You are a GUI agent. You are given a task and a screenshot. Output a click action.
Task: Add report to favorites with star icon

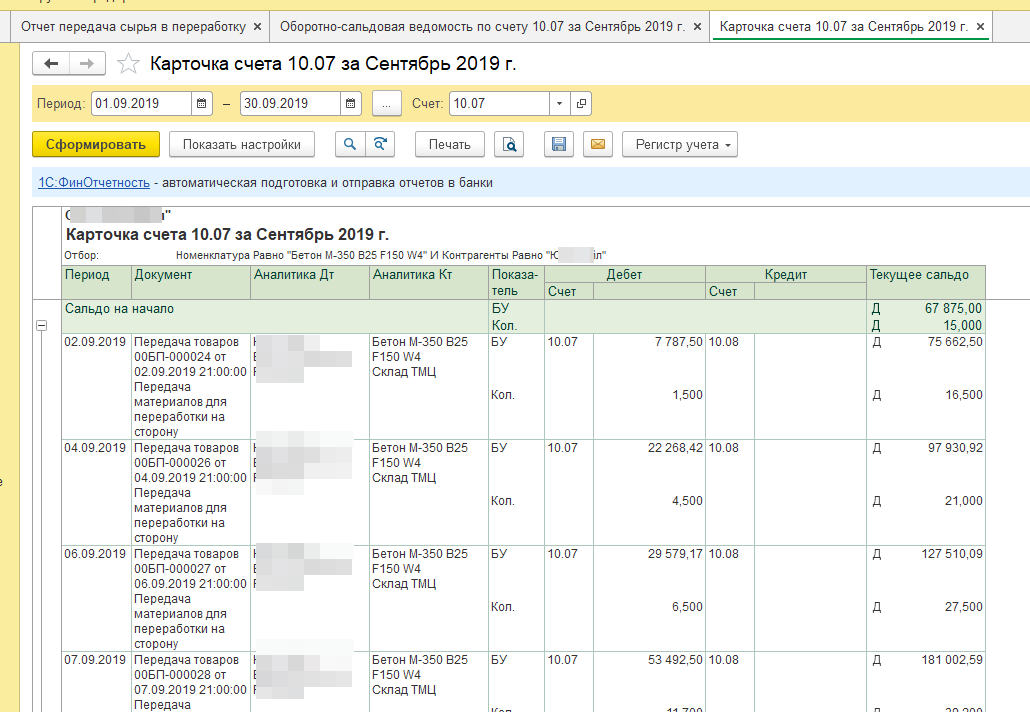(x=128, y=65)
